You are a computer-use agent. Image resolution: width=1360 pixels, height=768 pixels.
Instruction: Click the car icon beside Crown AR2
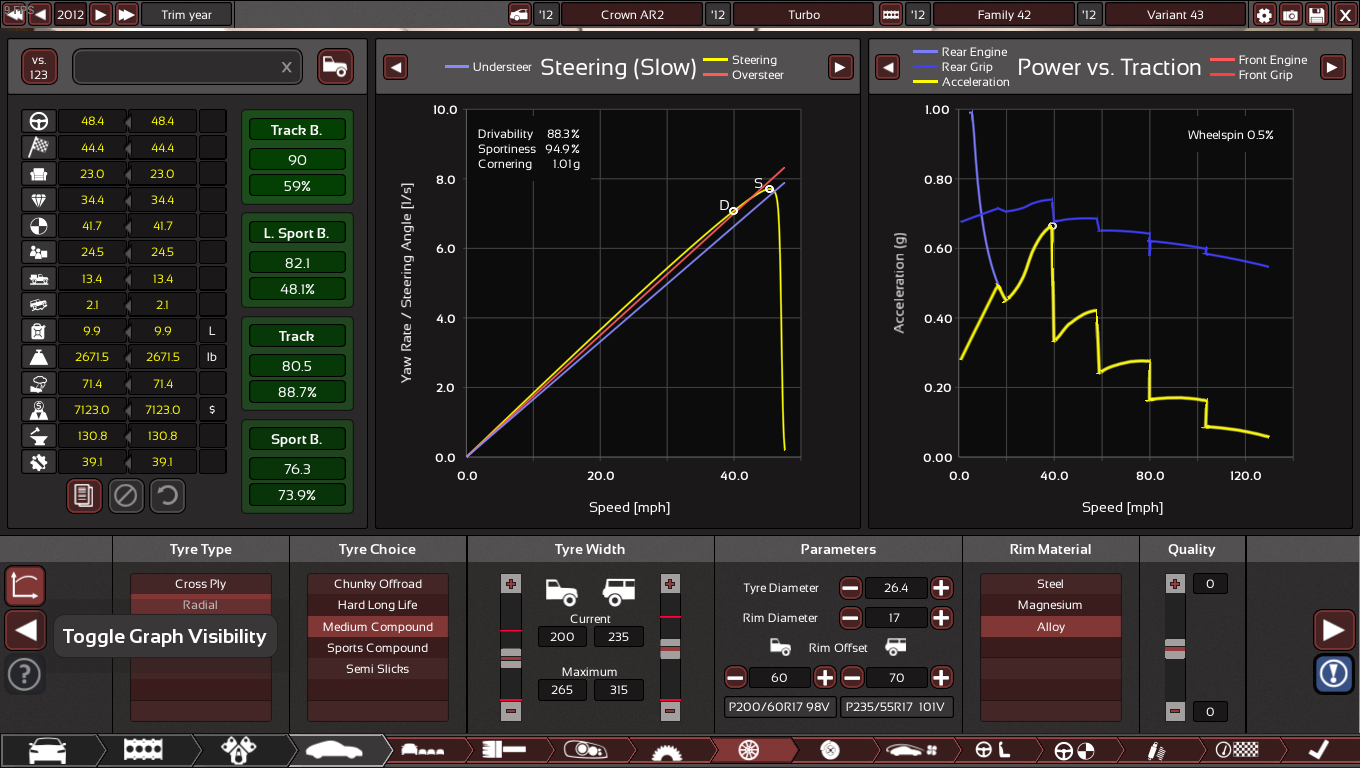[519, 15]
